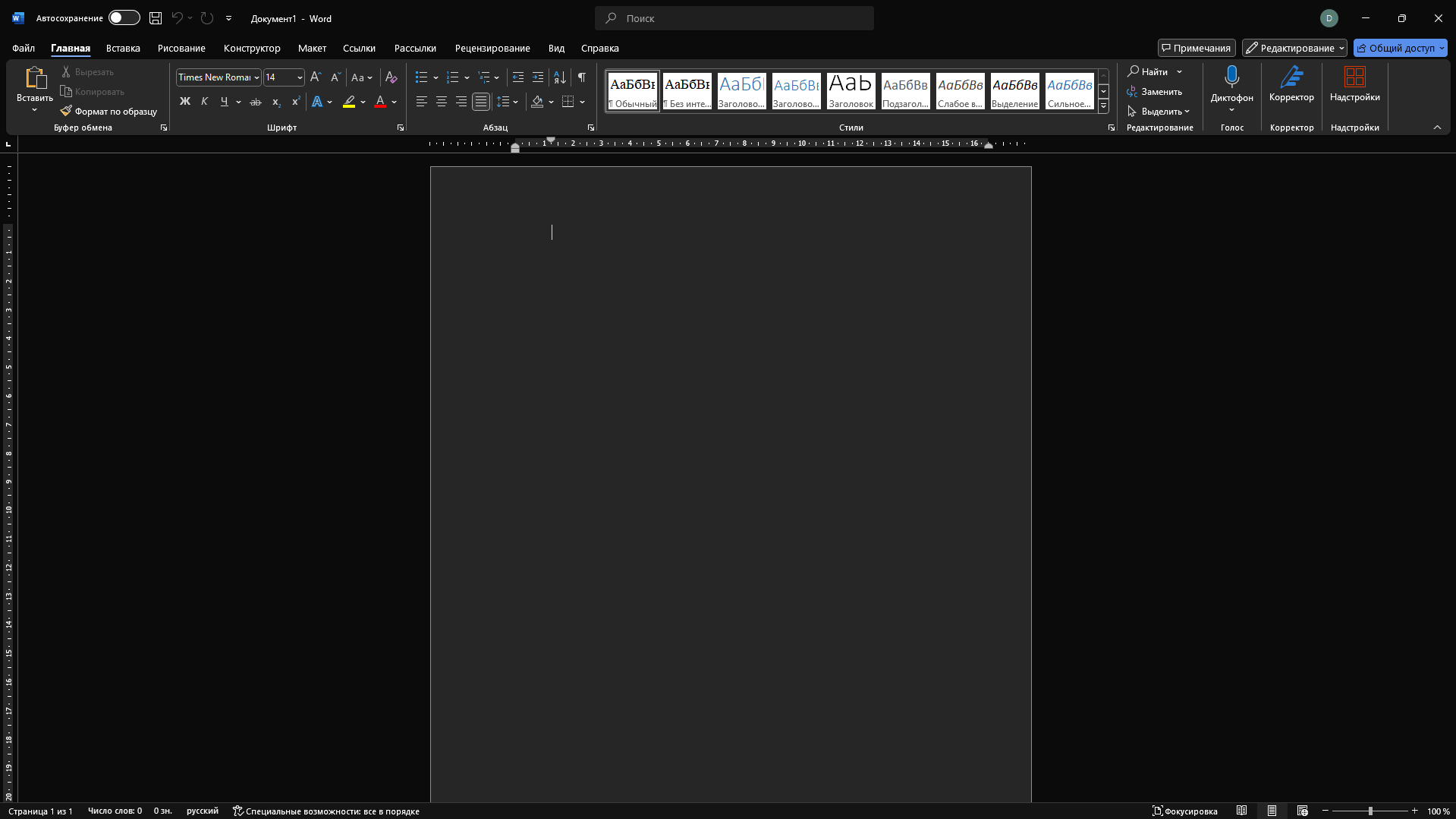This screenshot has height=819, width=1456.
Task: Apply superscript formatting
Action: click(296, 102)
